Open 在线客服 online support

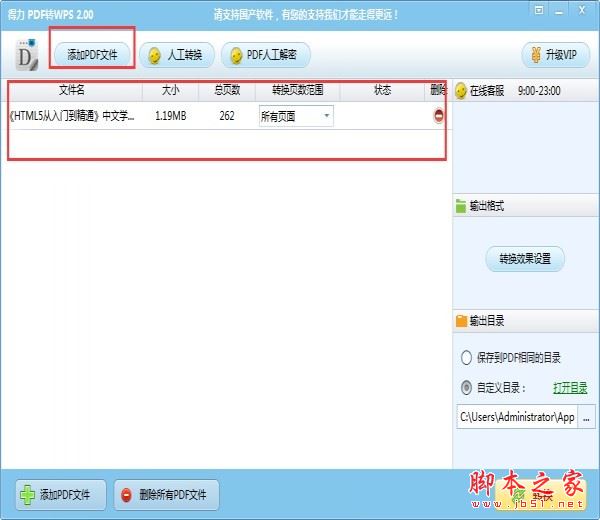pos(487,91)
